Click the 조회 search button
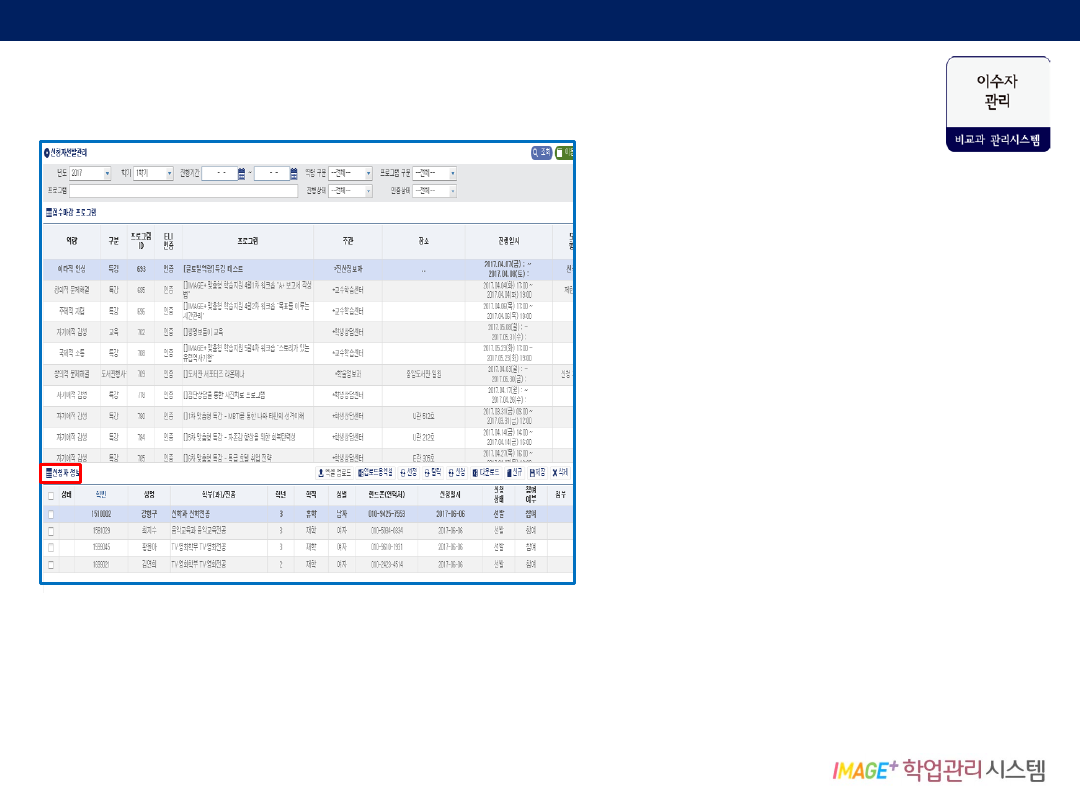Screen dimensions: 1080x810 [x=541, y=153]
